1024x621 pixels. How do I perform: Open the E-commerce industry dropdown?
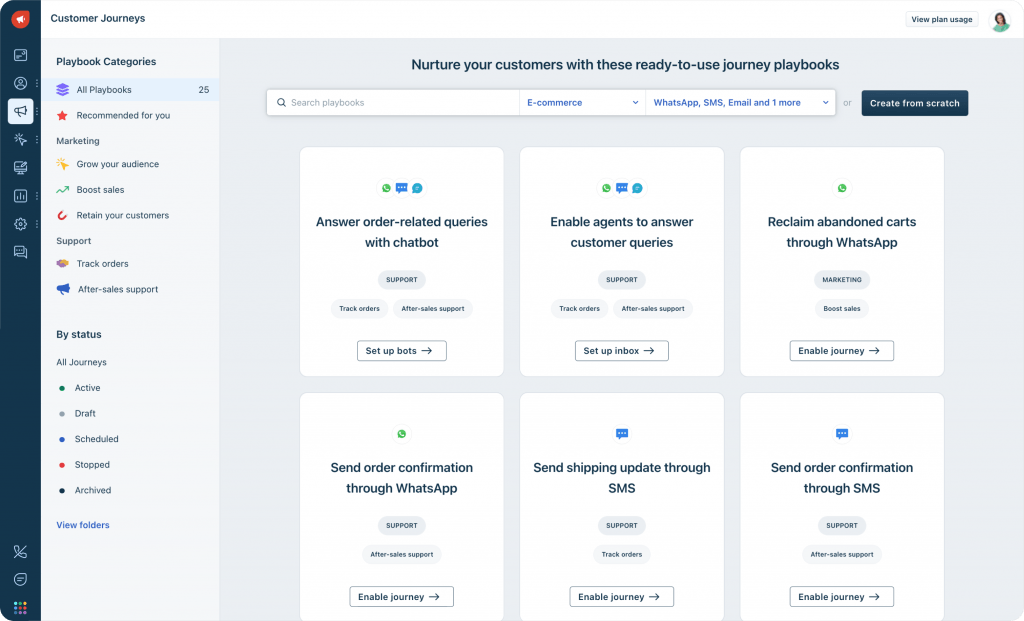coord(582,103)
